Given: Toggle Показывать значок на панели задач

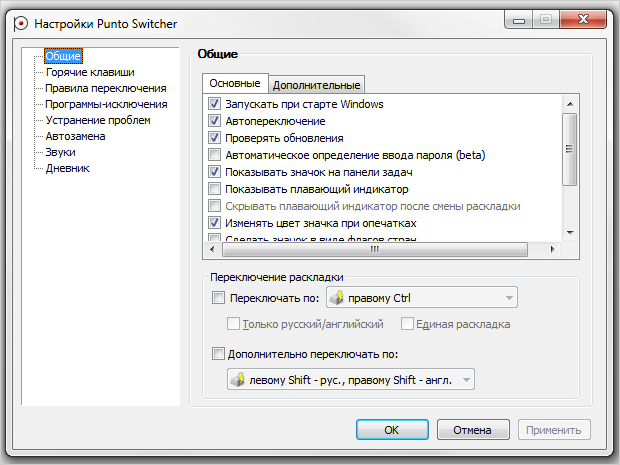Looking at the screenshot, I should point(214,172).
